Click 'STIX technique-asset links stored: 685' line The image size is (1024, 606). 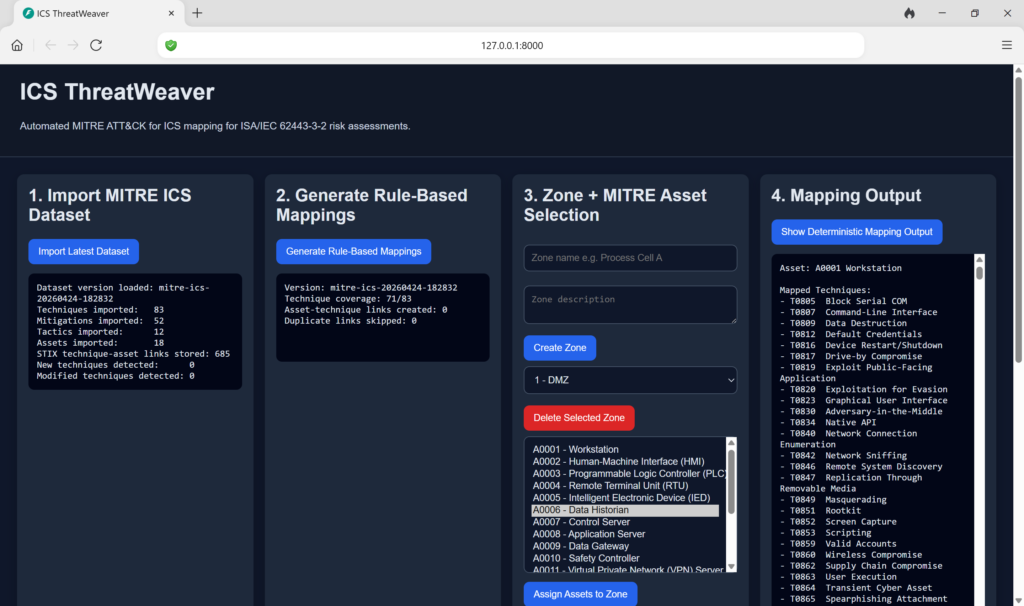(x=133, y=354)
